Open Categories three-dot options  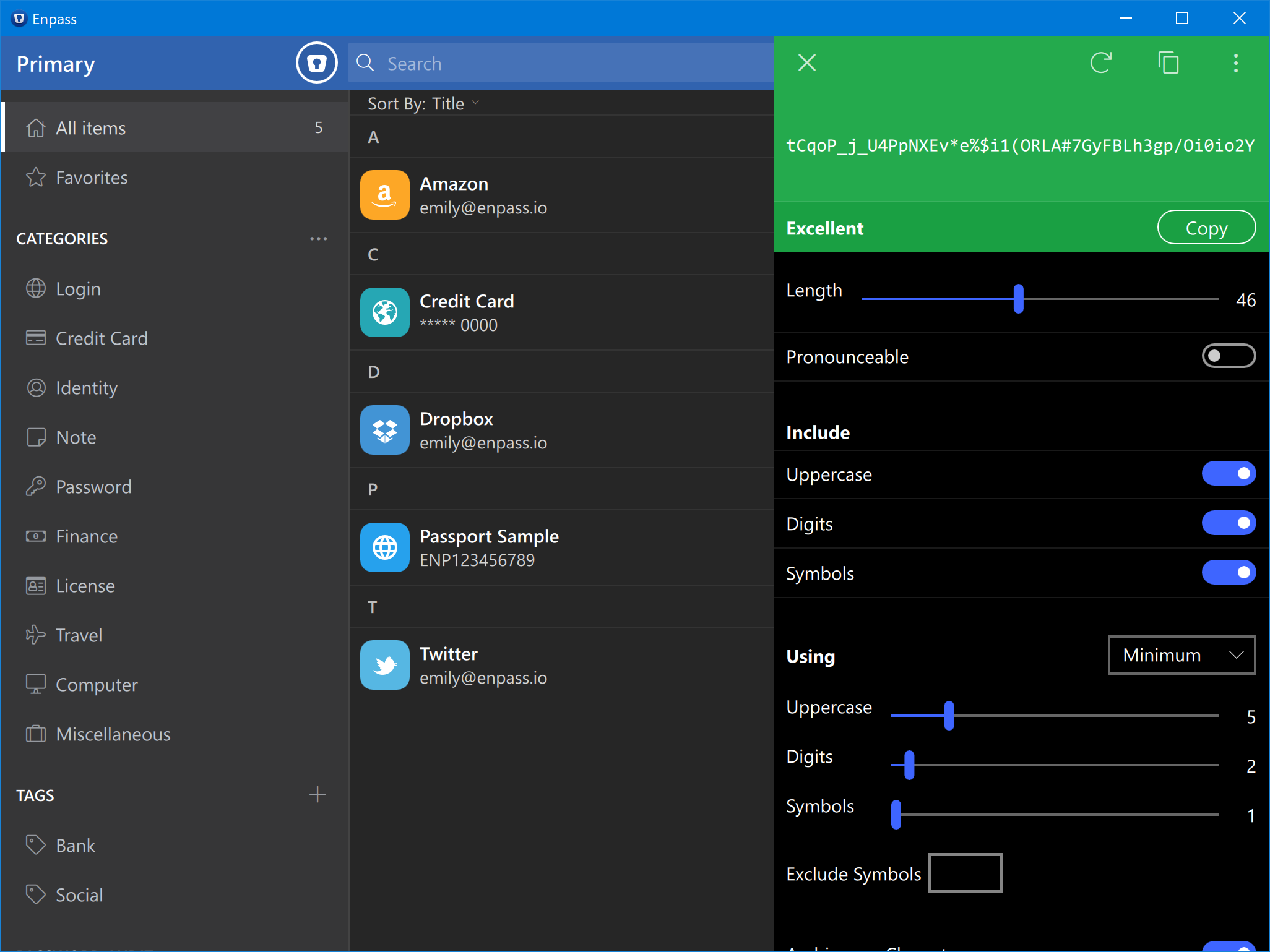pos(319,238)
